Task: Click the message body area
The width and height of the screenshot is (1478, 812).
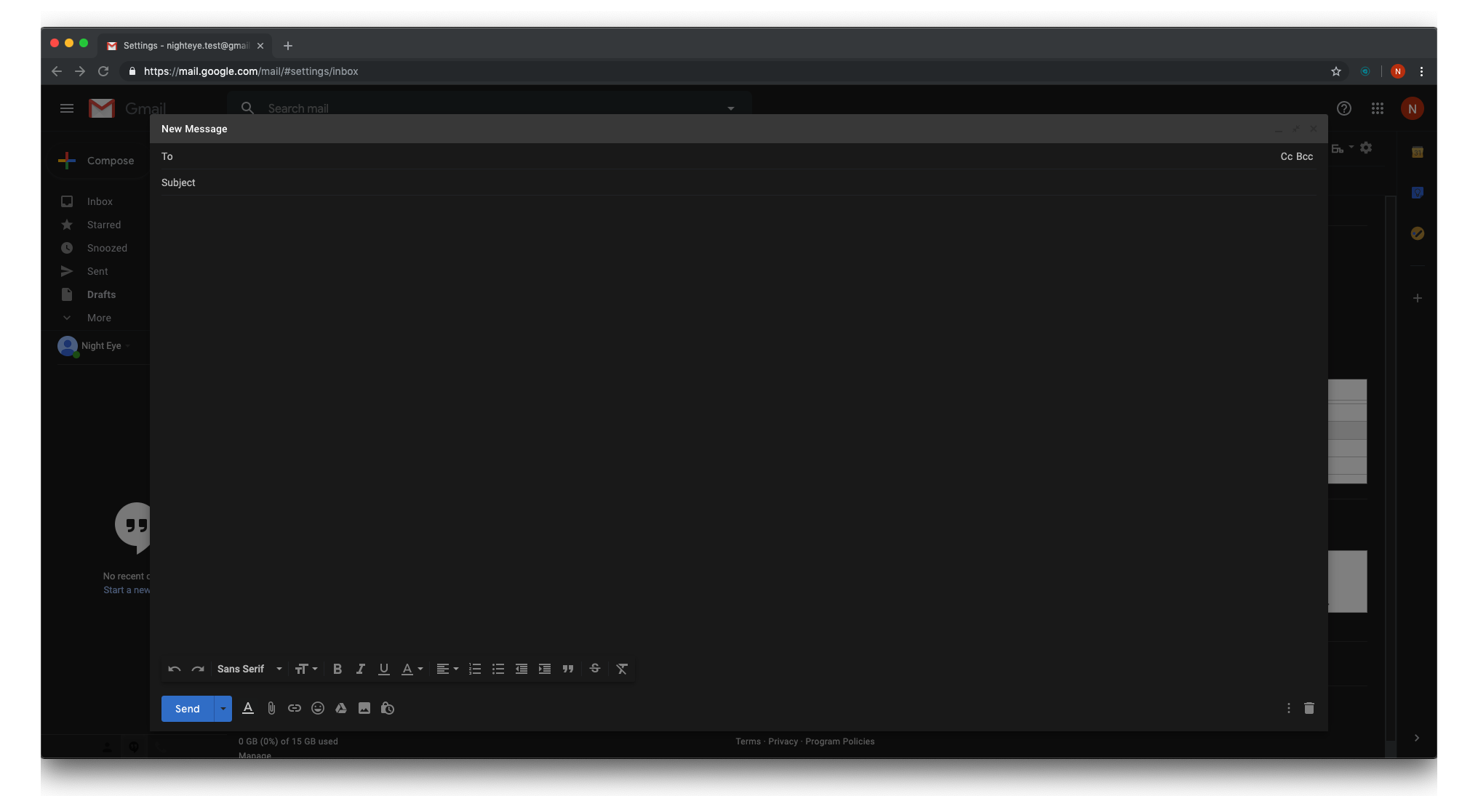Action: pos(739,425)
